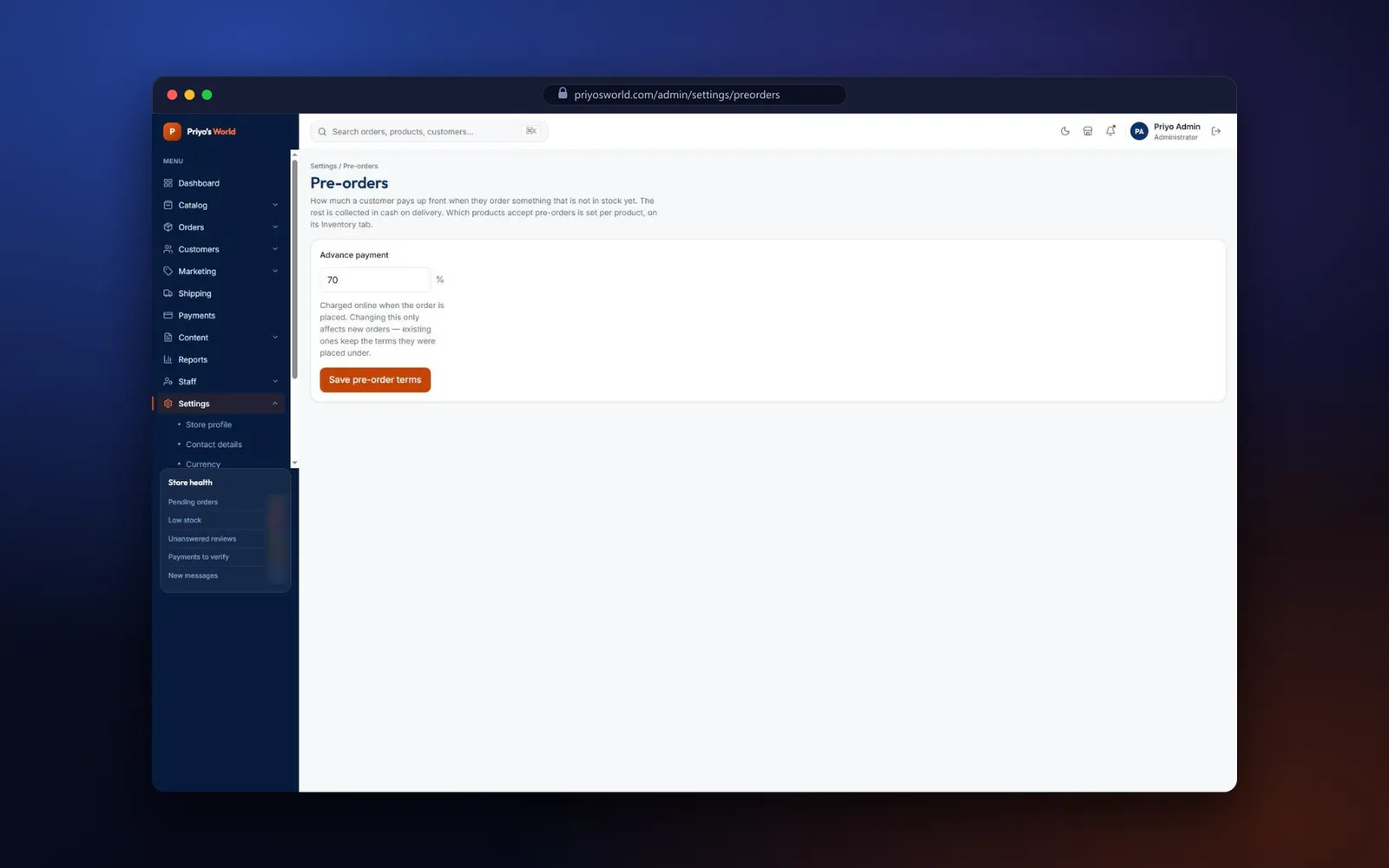Click the PA user avatar
Screen dimensions: 1389x868
(1139, 131)
